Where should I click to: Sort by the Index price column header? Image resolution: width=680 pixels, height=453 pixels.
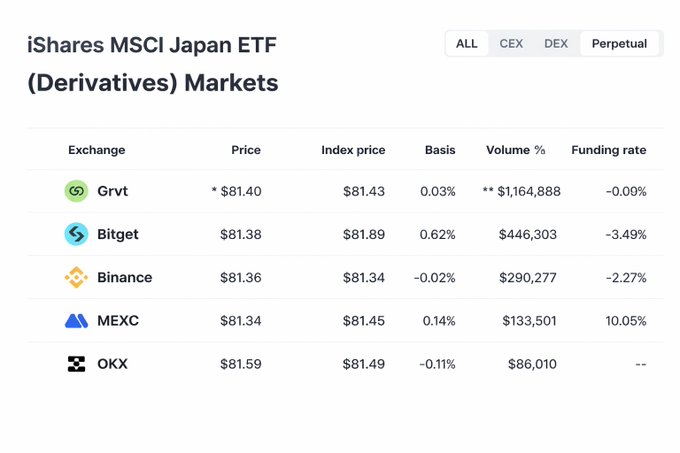coord(353,150)
